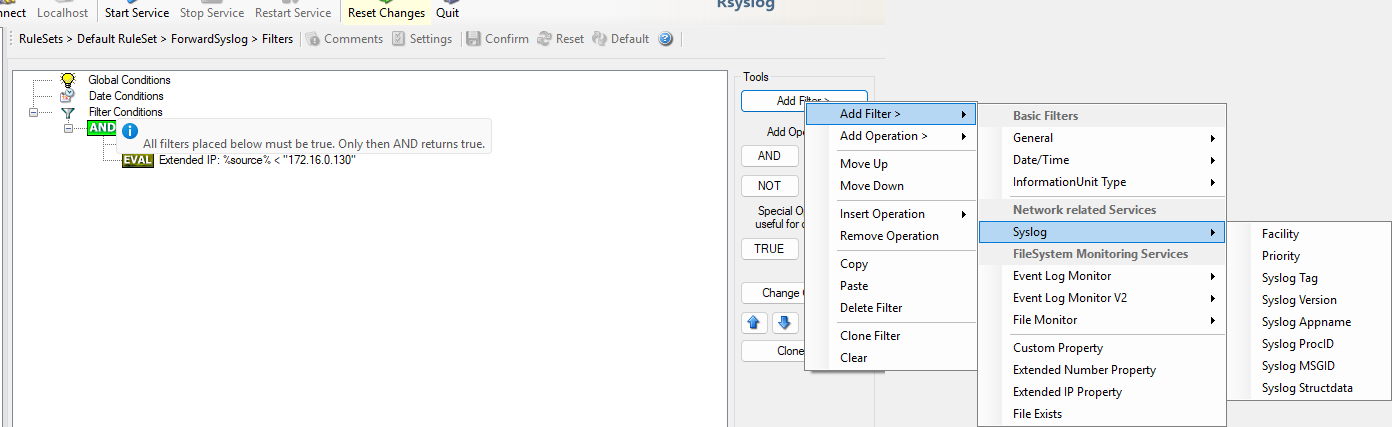Select the green AND operation node

pos(102,128)
